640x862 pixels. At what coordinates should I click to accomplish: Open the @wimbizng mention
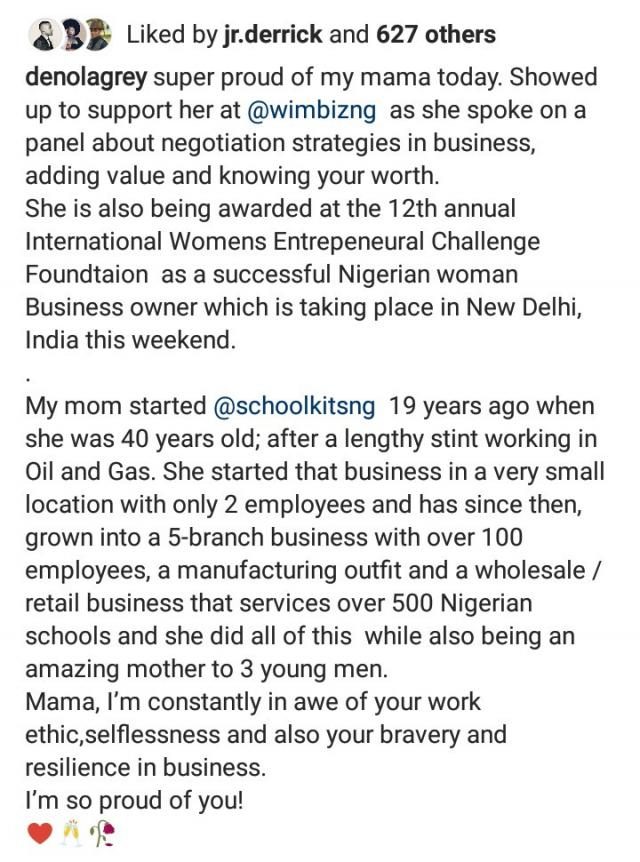coord(312,110)
